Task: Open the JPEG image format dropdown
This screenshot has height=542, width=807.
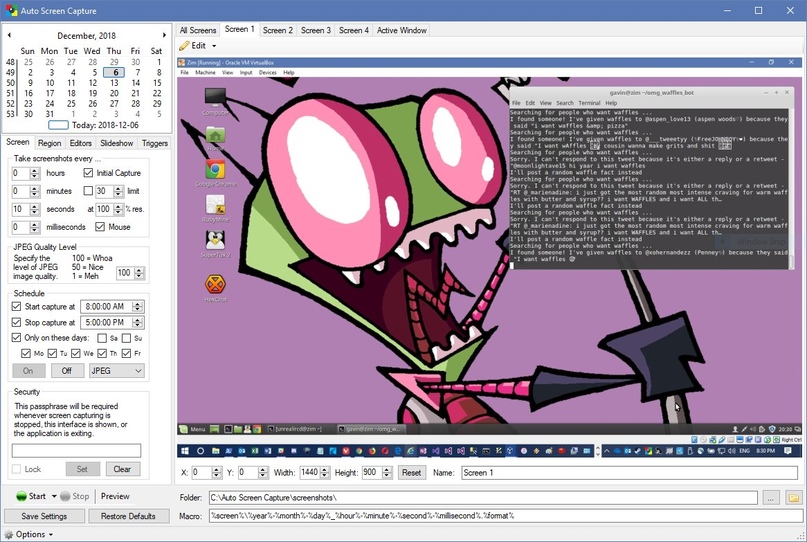Action: (116, 371)
